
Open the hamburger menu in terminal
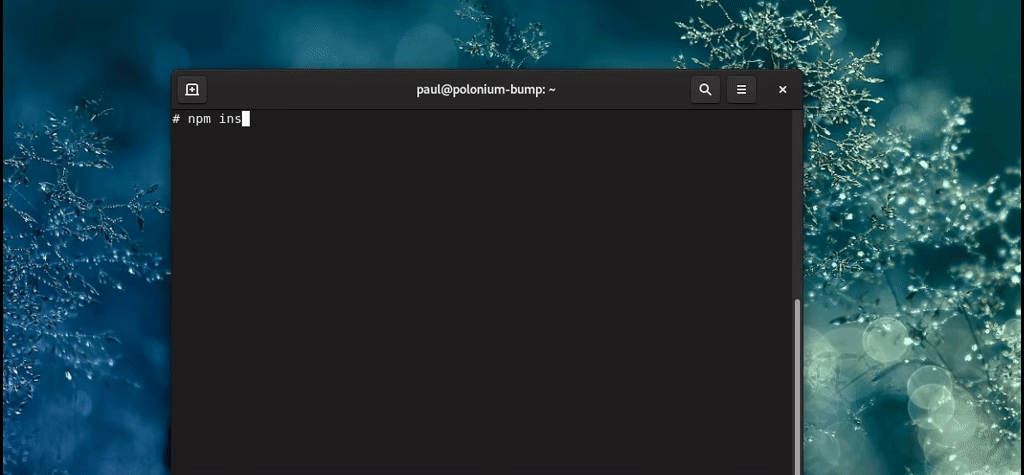tap(741, 90)
